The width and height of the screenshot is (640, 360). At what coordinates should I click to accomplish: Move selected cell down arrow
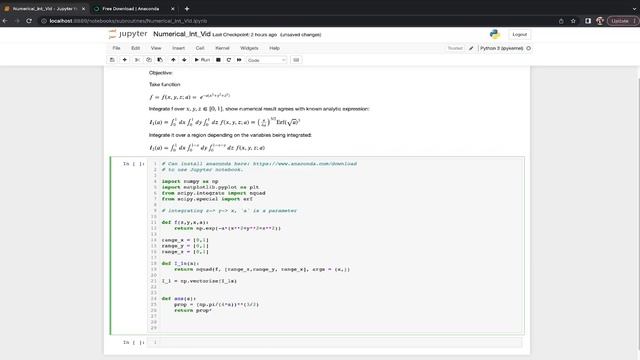(184, 60)
